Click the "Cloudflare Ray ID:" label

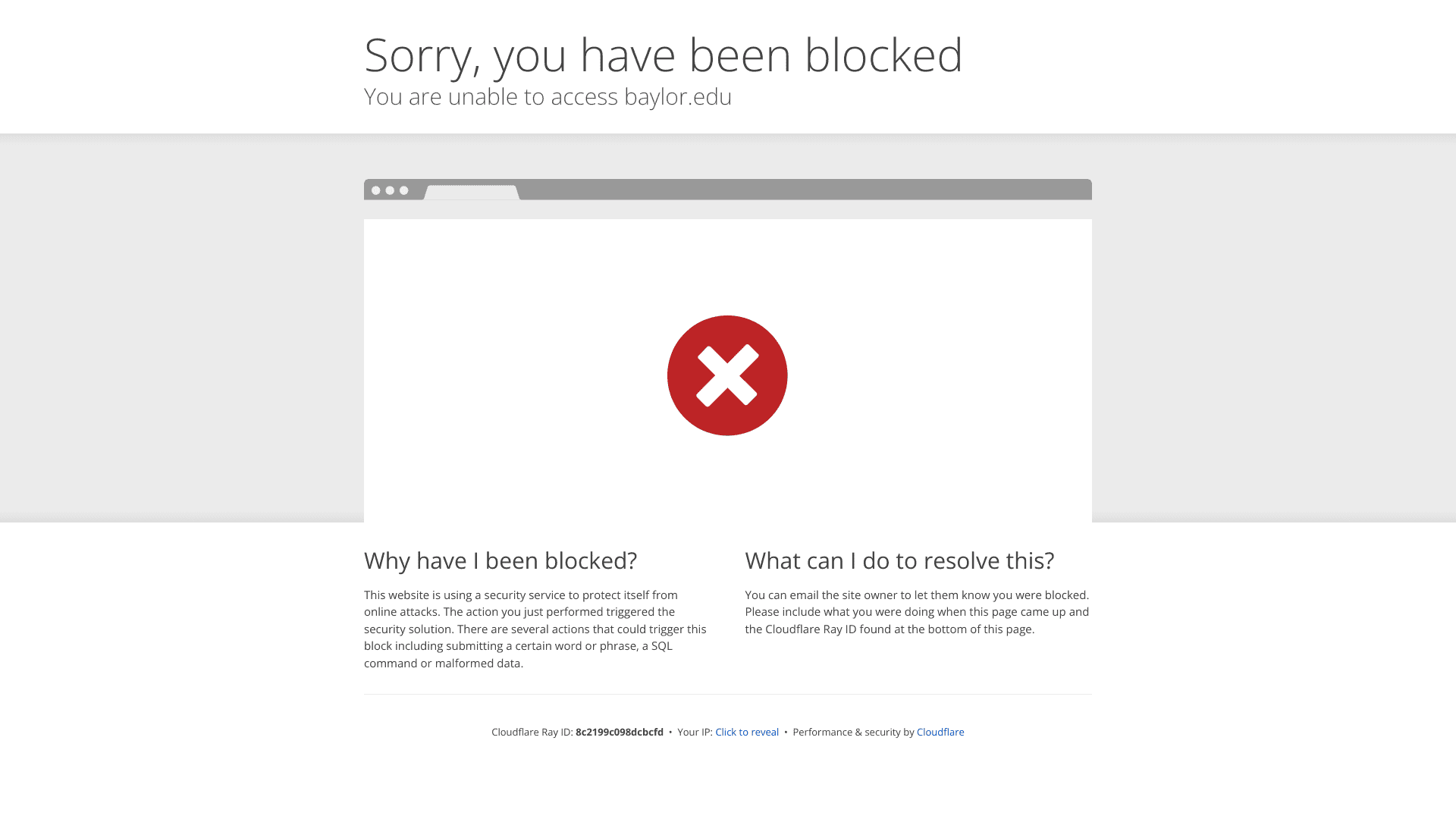click(532, 732)
